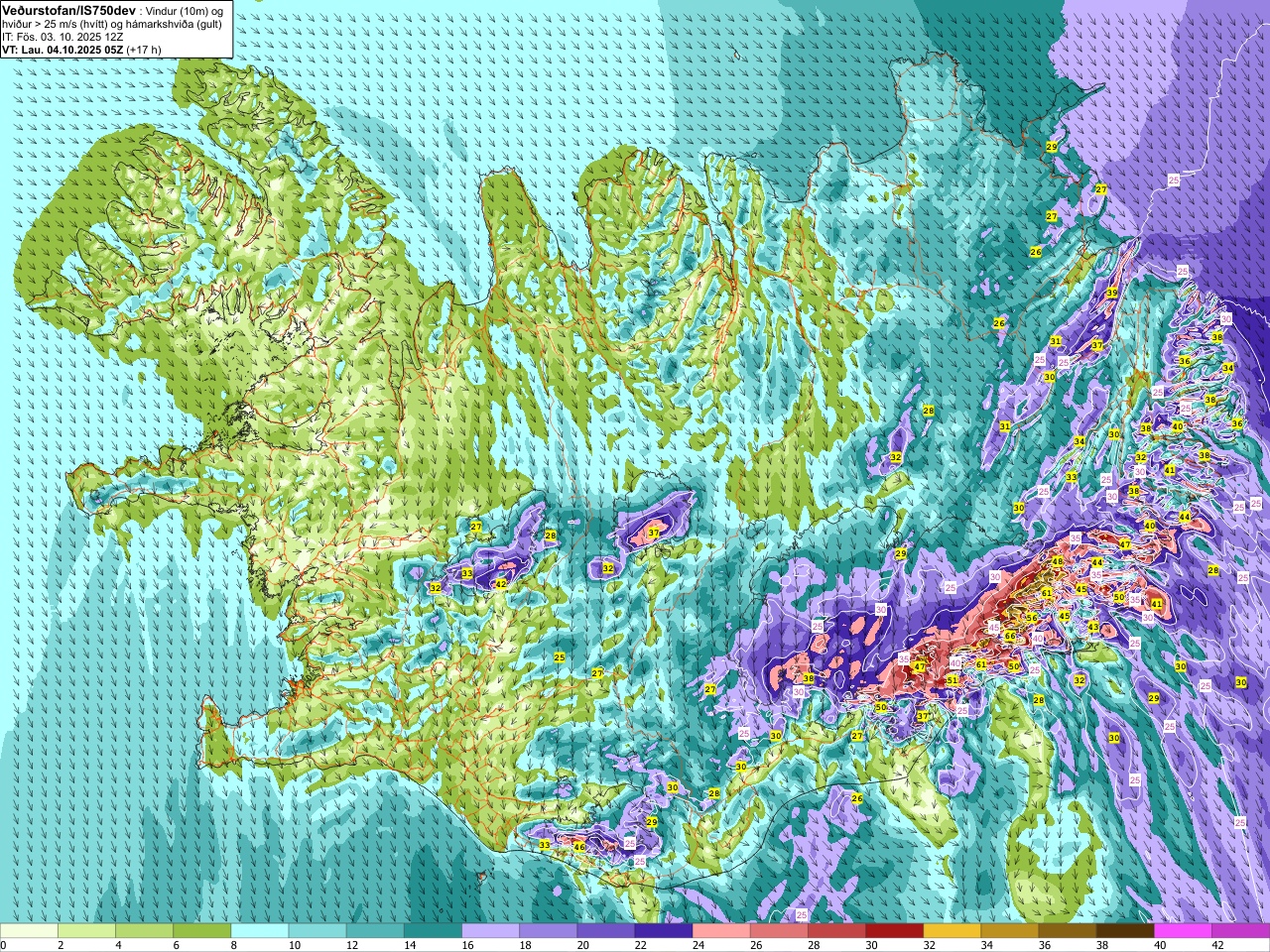Click the yellow gust label 56
The width and height of the screenshot is (1270, 952).
[1032, 618]
